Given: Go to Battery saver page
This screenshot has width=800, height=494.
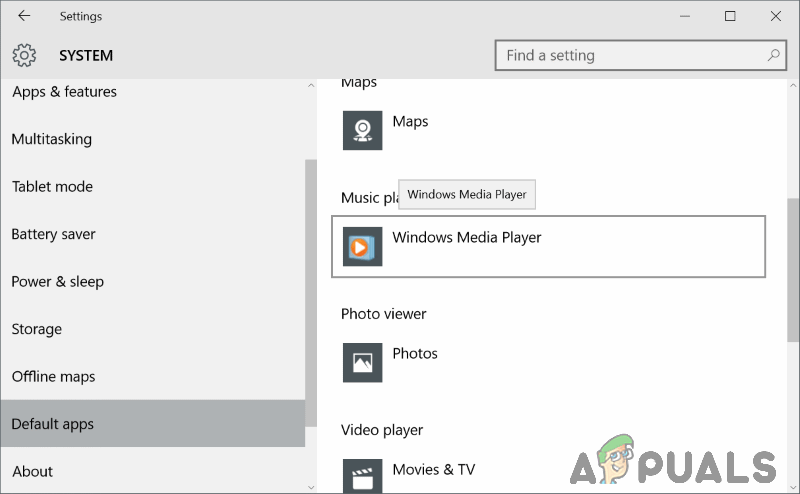Looking at the screenshot, I should (53, 234).
